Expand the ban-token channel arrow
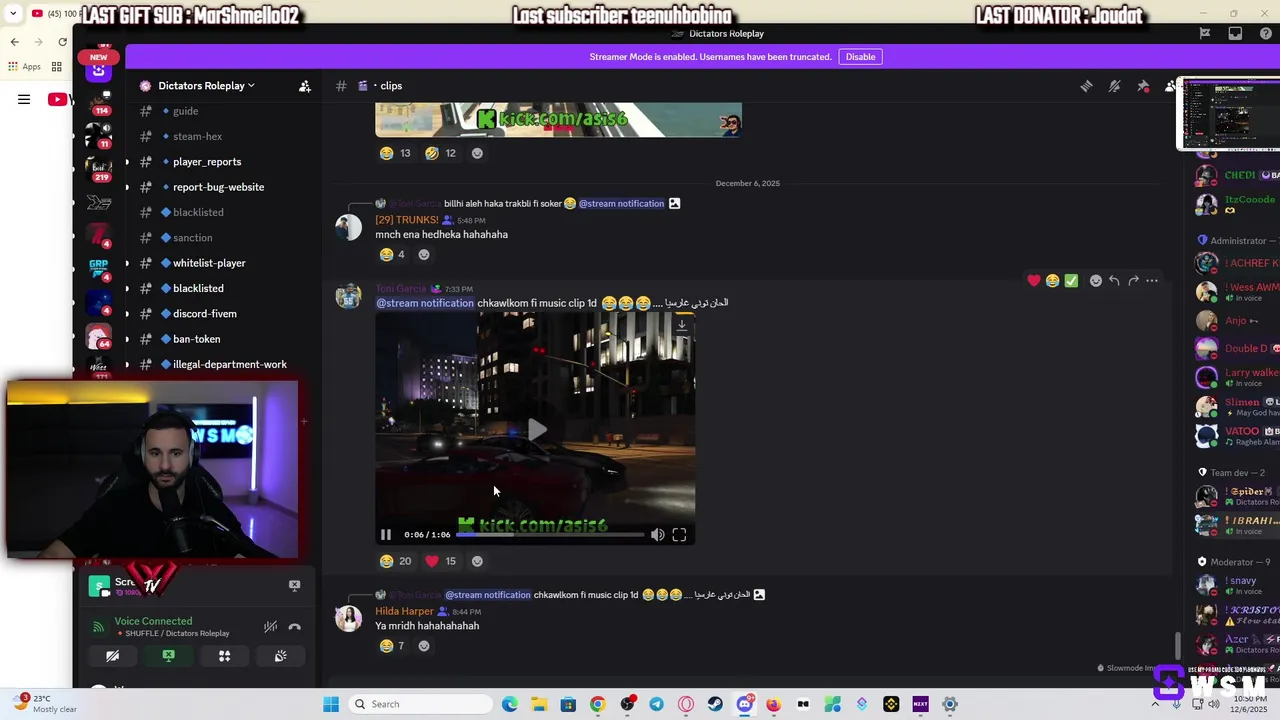This screenshot has height=720, width=1280. tap(126, 339)
